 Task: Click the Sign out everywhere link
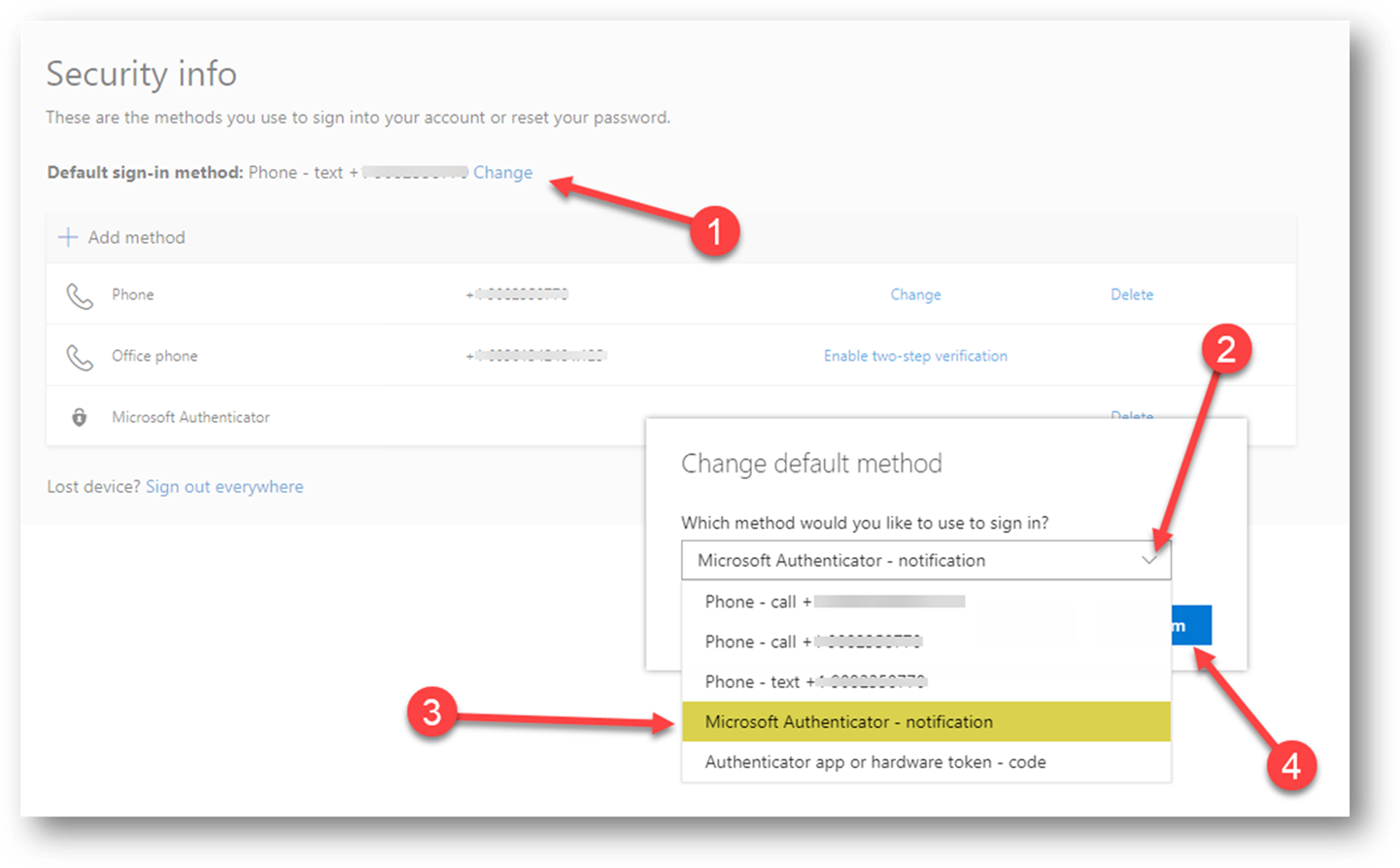(224, 487)
